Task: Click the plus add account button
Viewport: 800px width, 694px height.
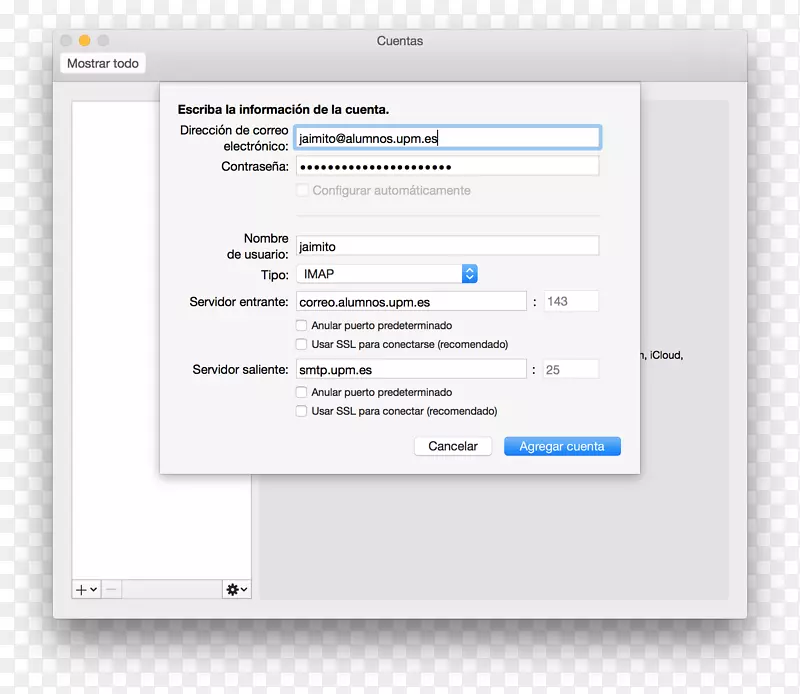Action: [86, 590]
